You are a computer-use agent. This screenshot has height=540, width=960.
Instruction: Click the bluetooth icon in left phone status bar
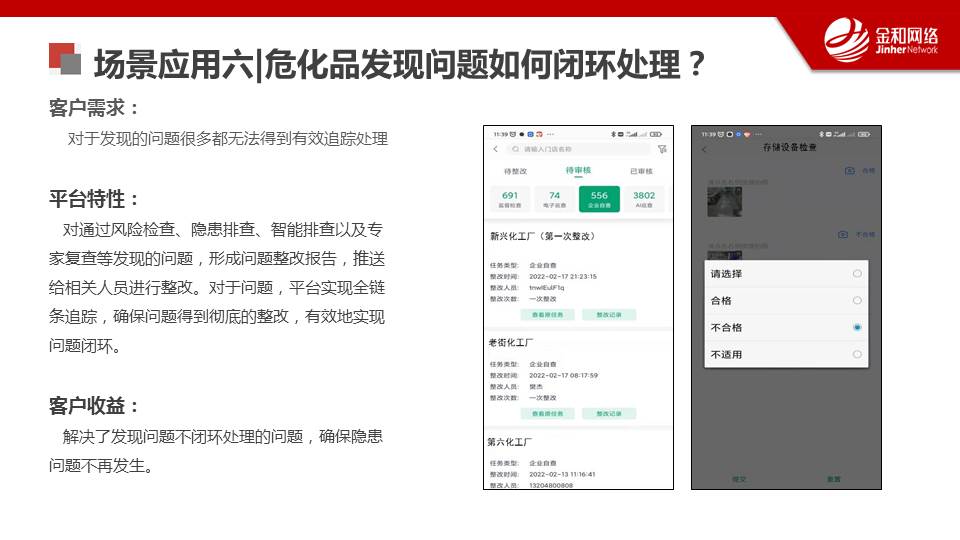point(613,134)
